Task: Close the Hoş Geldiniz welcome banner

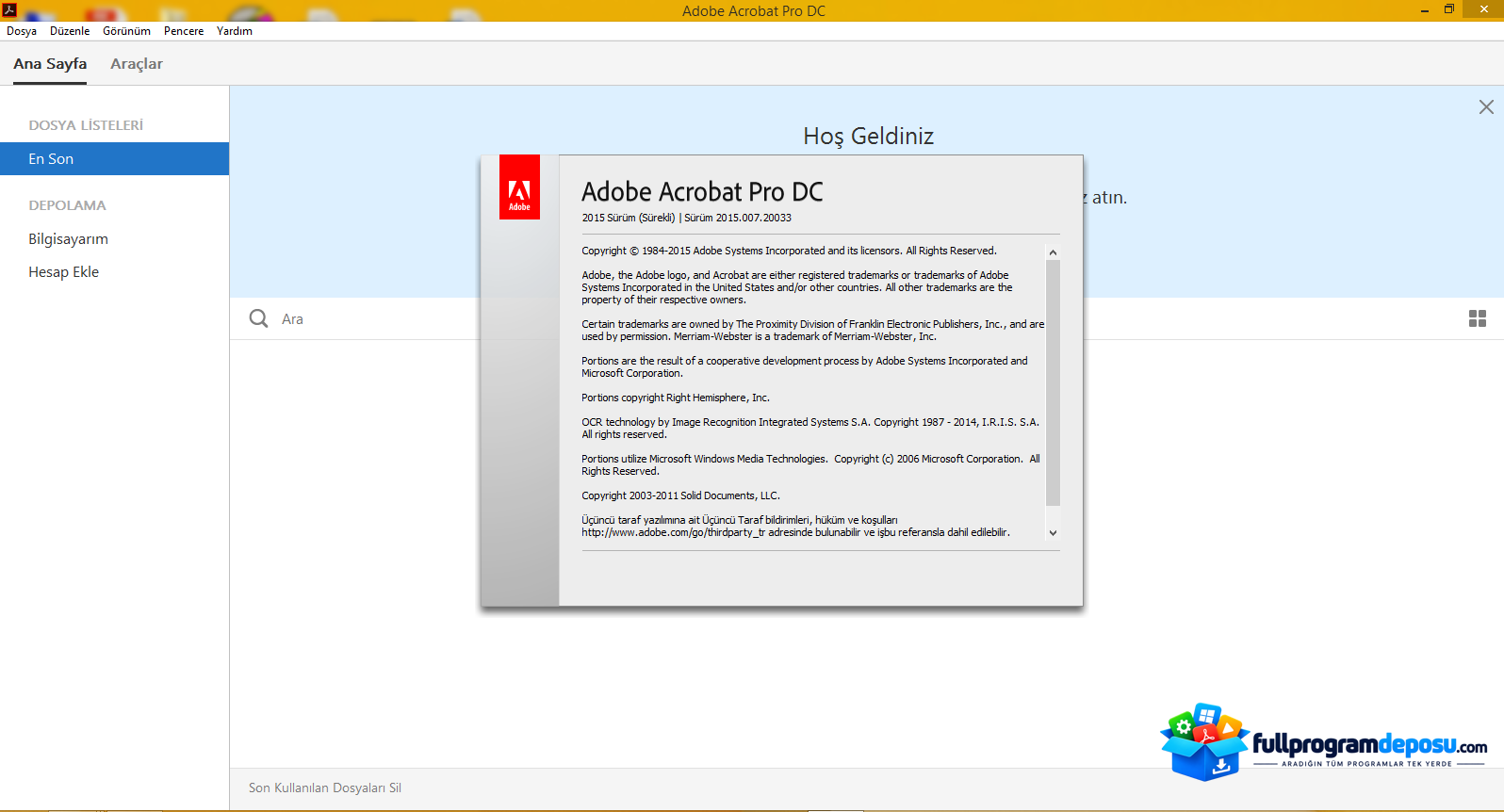Action: point(1486,107)
